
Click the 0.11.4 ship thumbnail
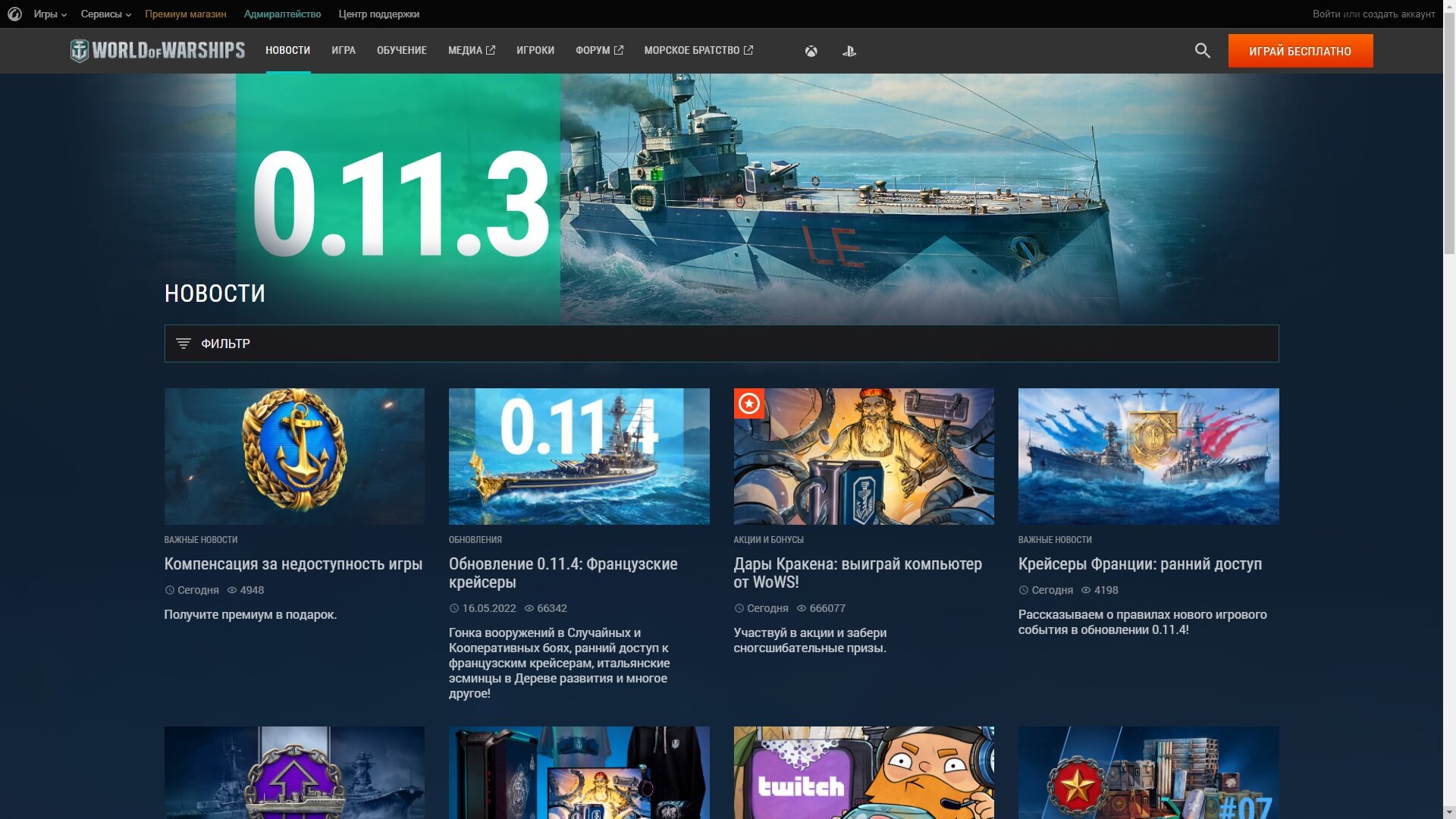point(579,457)
